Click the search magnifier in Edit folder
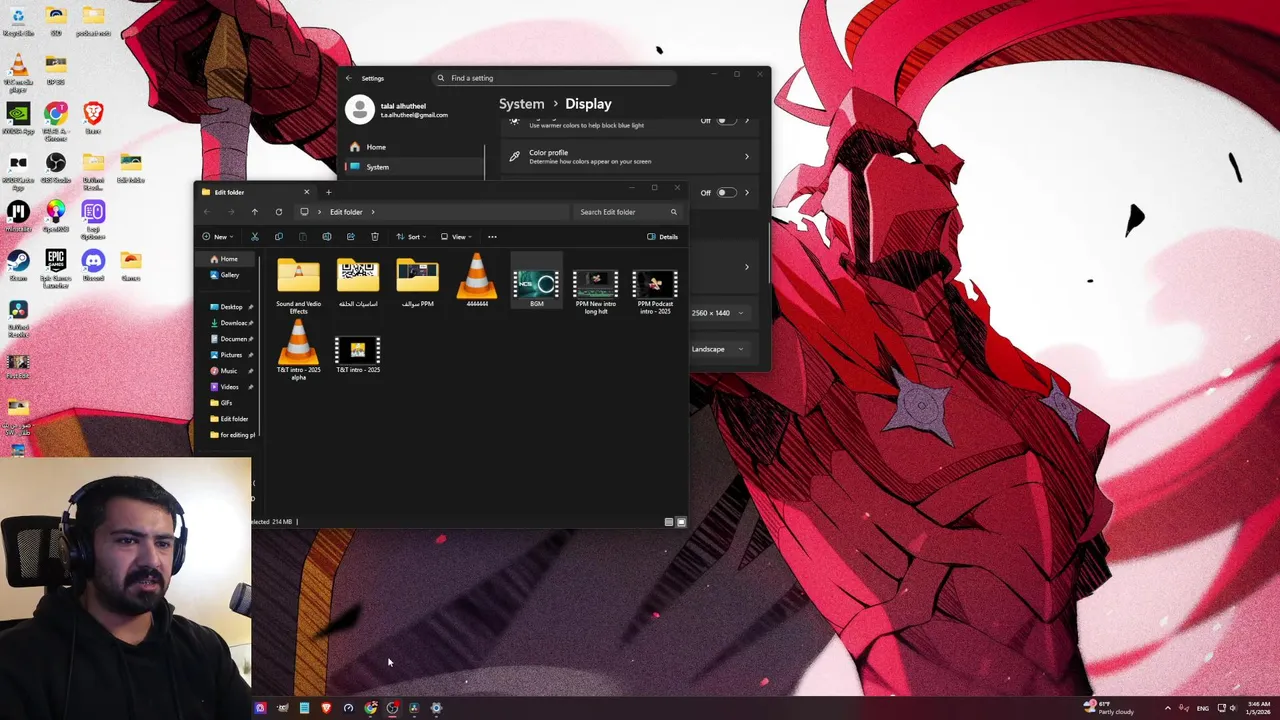Image resolution: width=1280 pixels, height=720 pixels. point(674,212)
